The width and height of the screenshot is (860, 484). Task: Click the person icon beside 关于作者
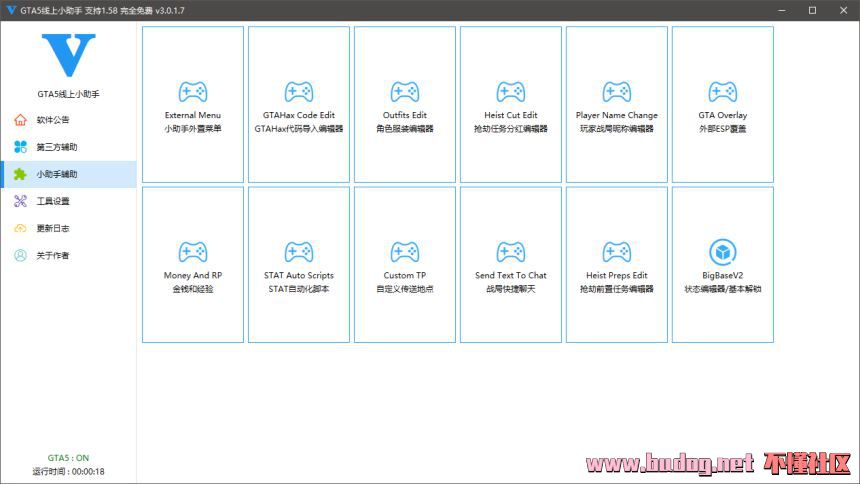click(x=20, y=255)
